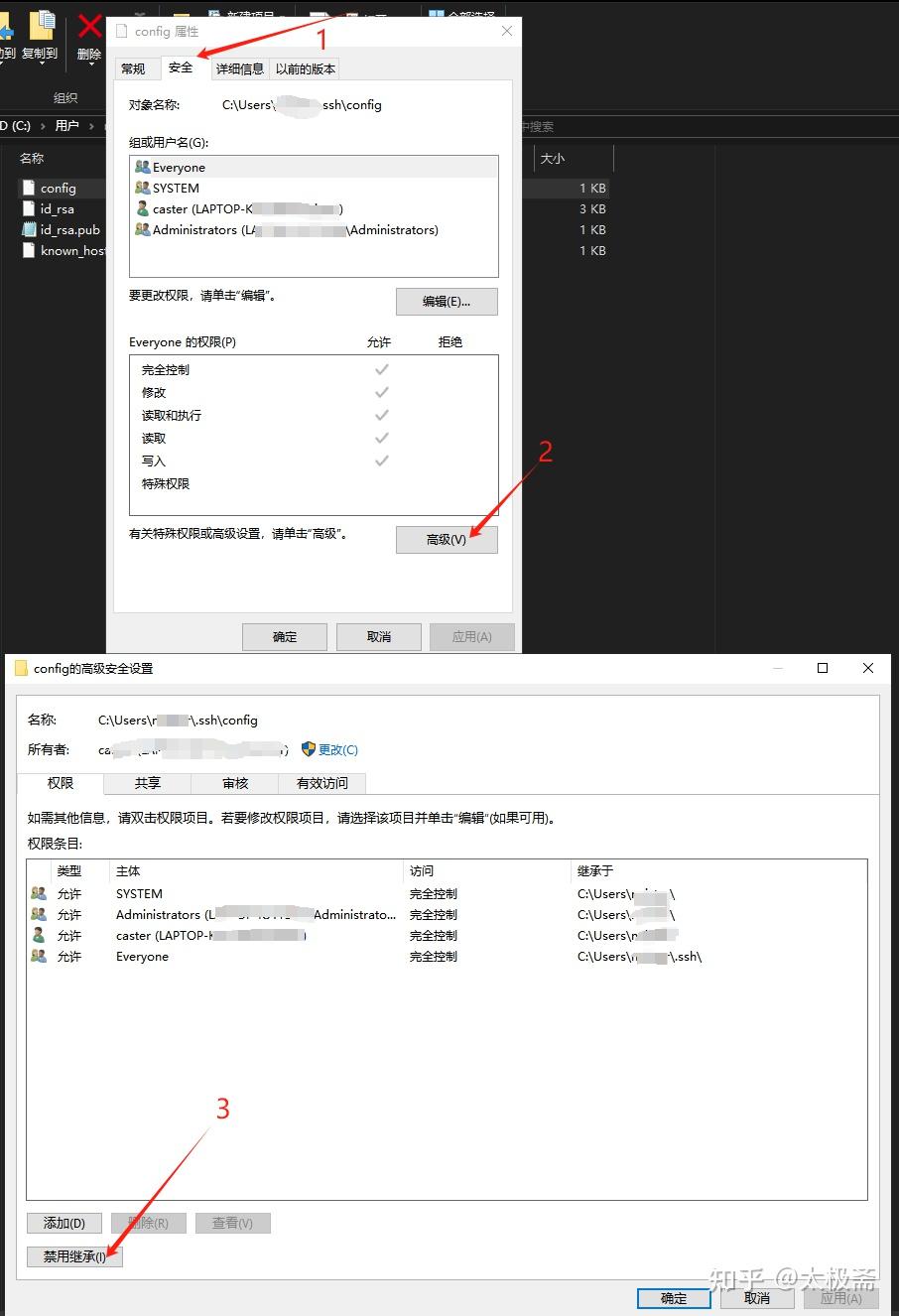Viewport: 899px width, 1316px height.
Task: Click the C:\Users\...\.ssh\ inherited-from cell of Everyone
Action: point(639,956)
